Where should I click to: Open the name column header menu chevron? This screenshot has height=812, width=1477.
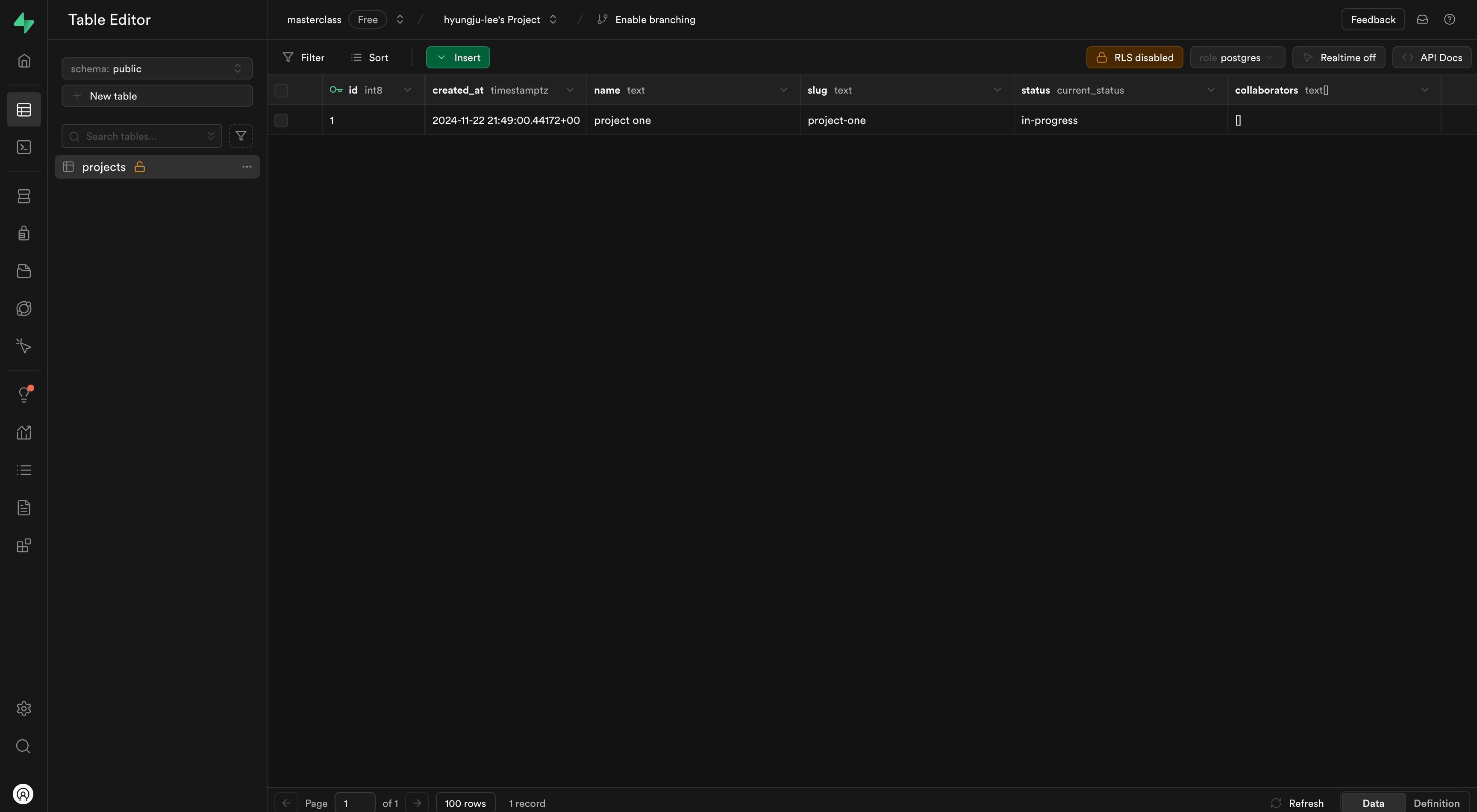point(783,90)
